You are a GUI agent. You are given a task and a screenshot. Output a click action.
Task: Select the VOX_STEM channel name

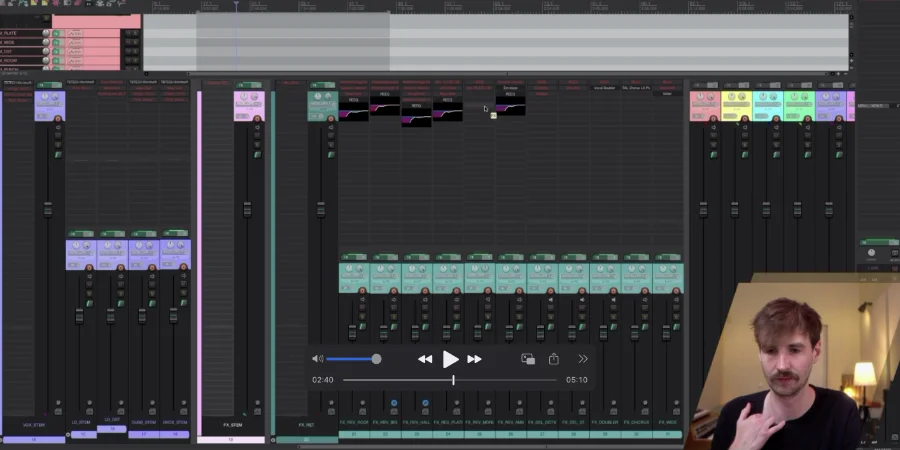(x=34, y=425)
